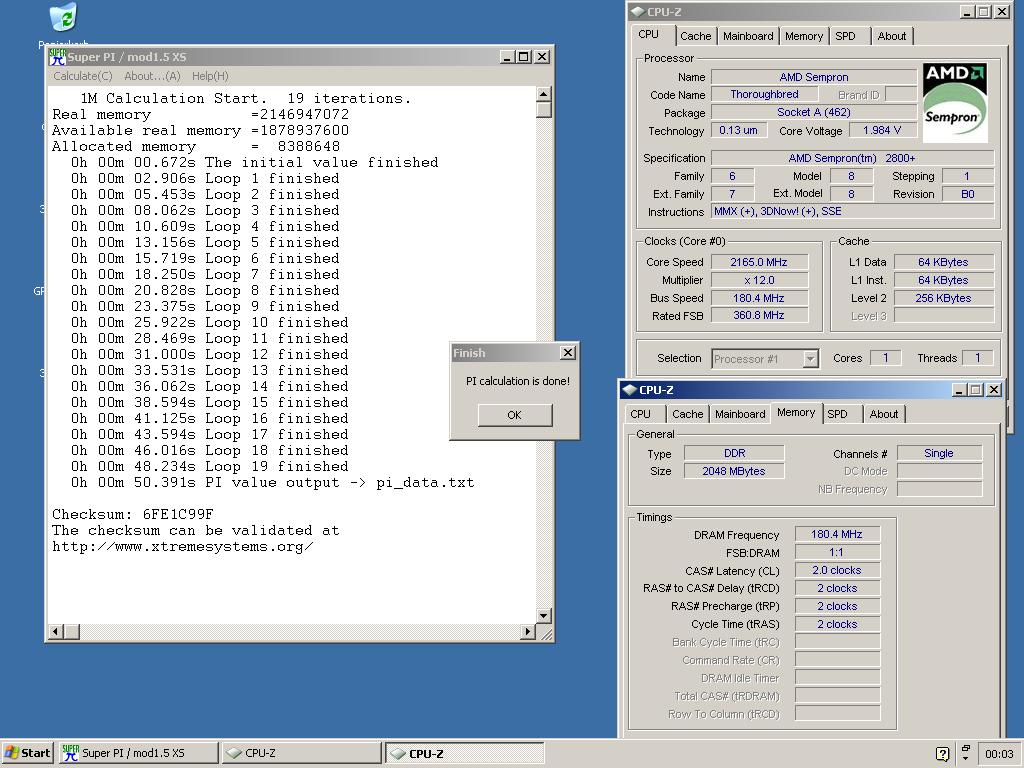Click the CAS# Latency value 2.0 clocks
1024x768 pixels.
coord(837,570)
